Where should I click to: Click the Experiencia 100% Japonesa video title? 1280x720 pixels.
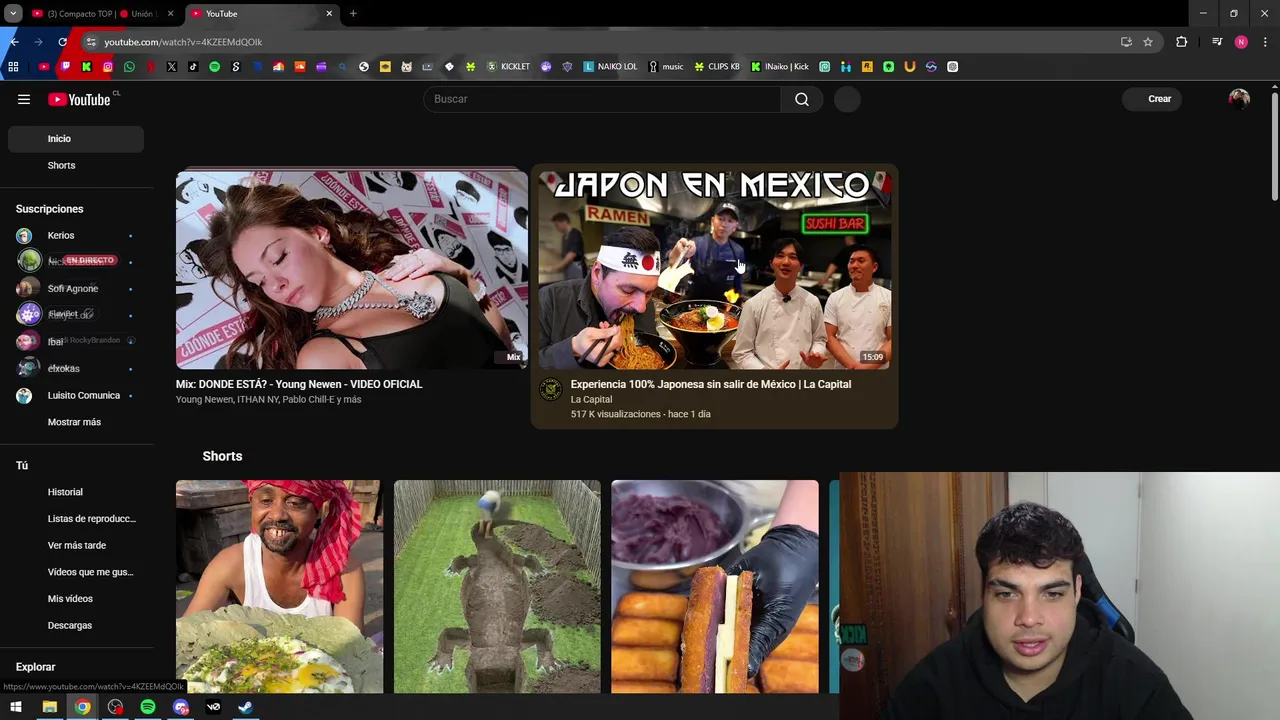click(x=711, y=384)
